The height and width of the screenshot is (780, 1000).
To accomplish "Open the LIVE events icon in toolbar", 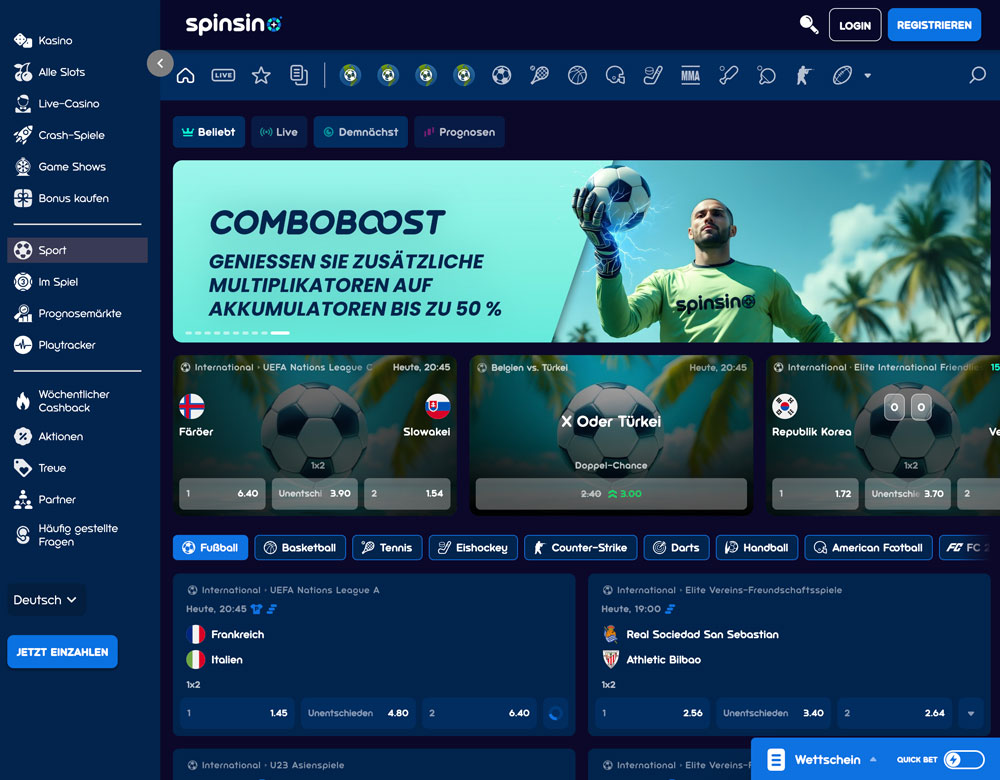I will [x=223, y=75].
